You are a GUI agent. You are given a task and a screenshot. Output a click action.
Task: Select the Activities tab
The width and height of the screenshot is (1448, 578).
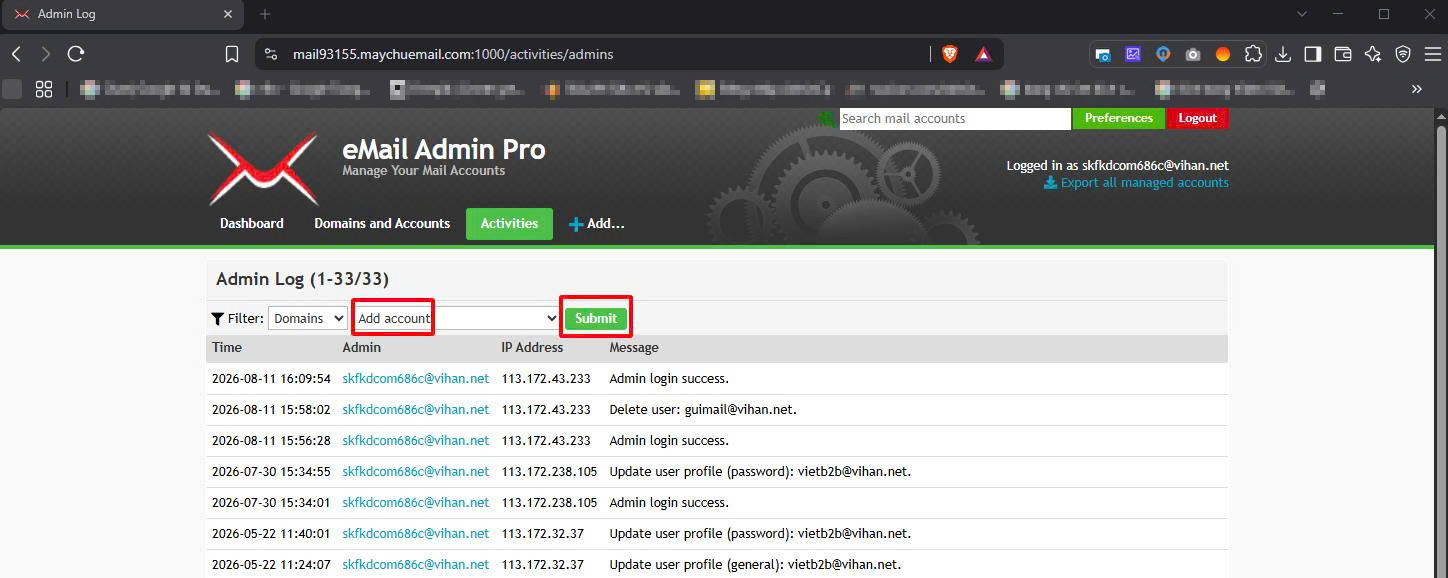pyautogui.click(x=509, y=223)
